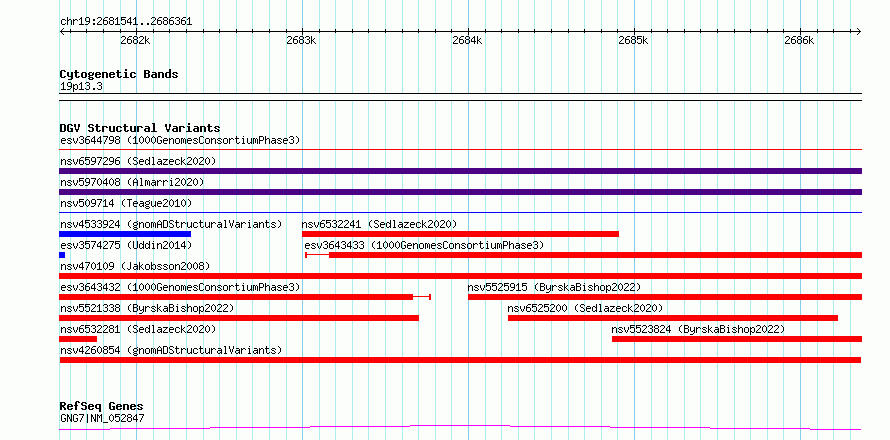
Task: Open the nsv4260854 gnomAD variant label
Action: 171,350
